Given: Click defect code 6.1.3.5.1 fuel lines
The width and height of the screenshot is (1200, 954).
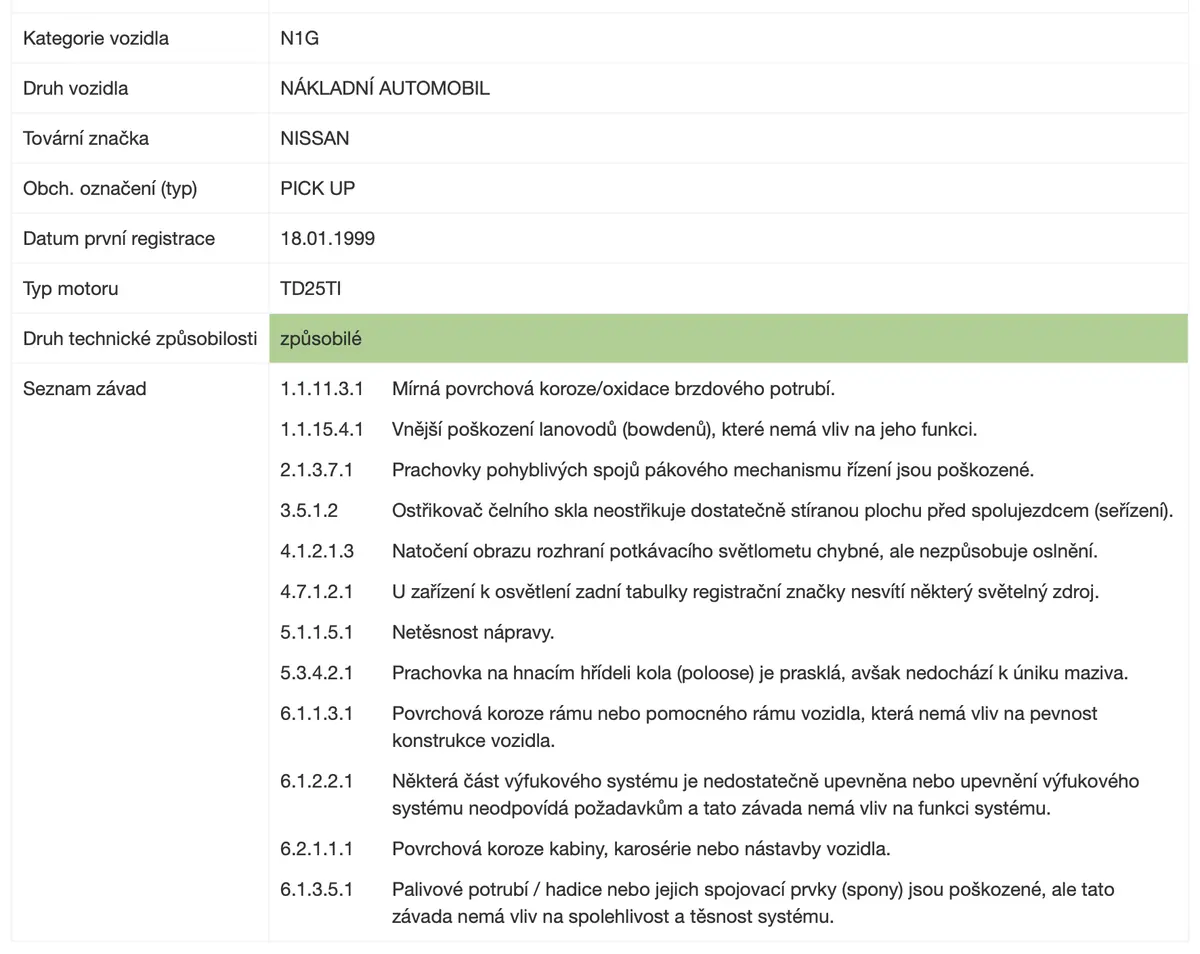Looking at the screenshot, I should coord(317,889).
